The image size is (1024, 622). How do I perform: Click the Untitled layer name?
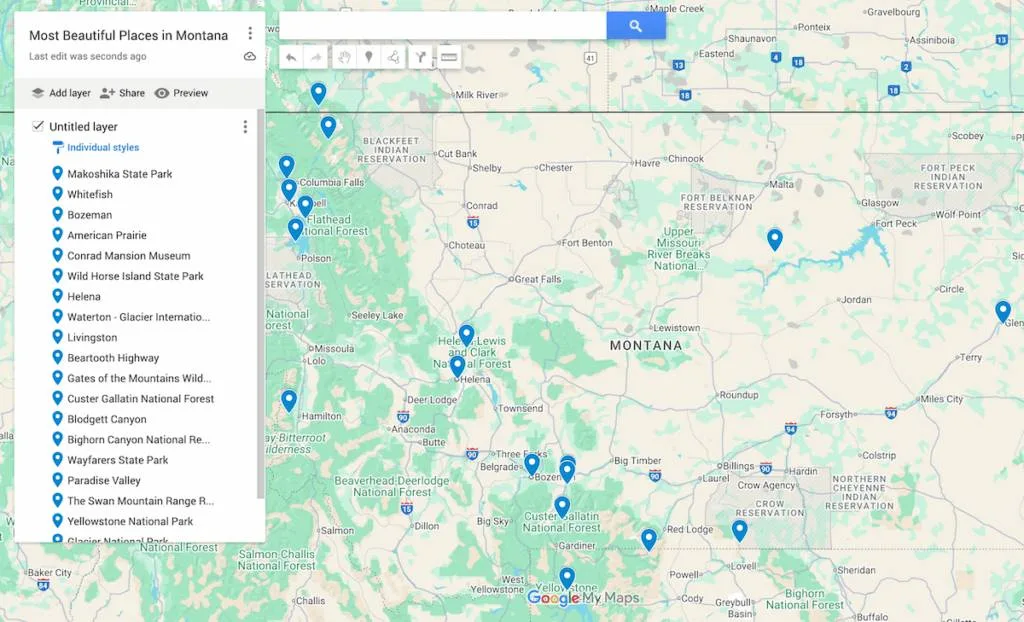(84, 127)
